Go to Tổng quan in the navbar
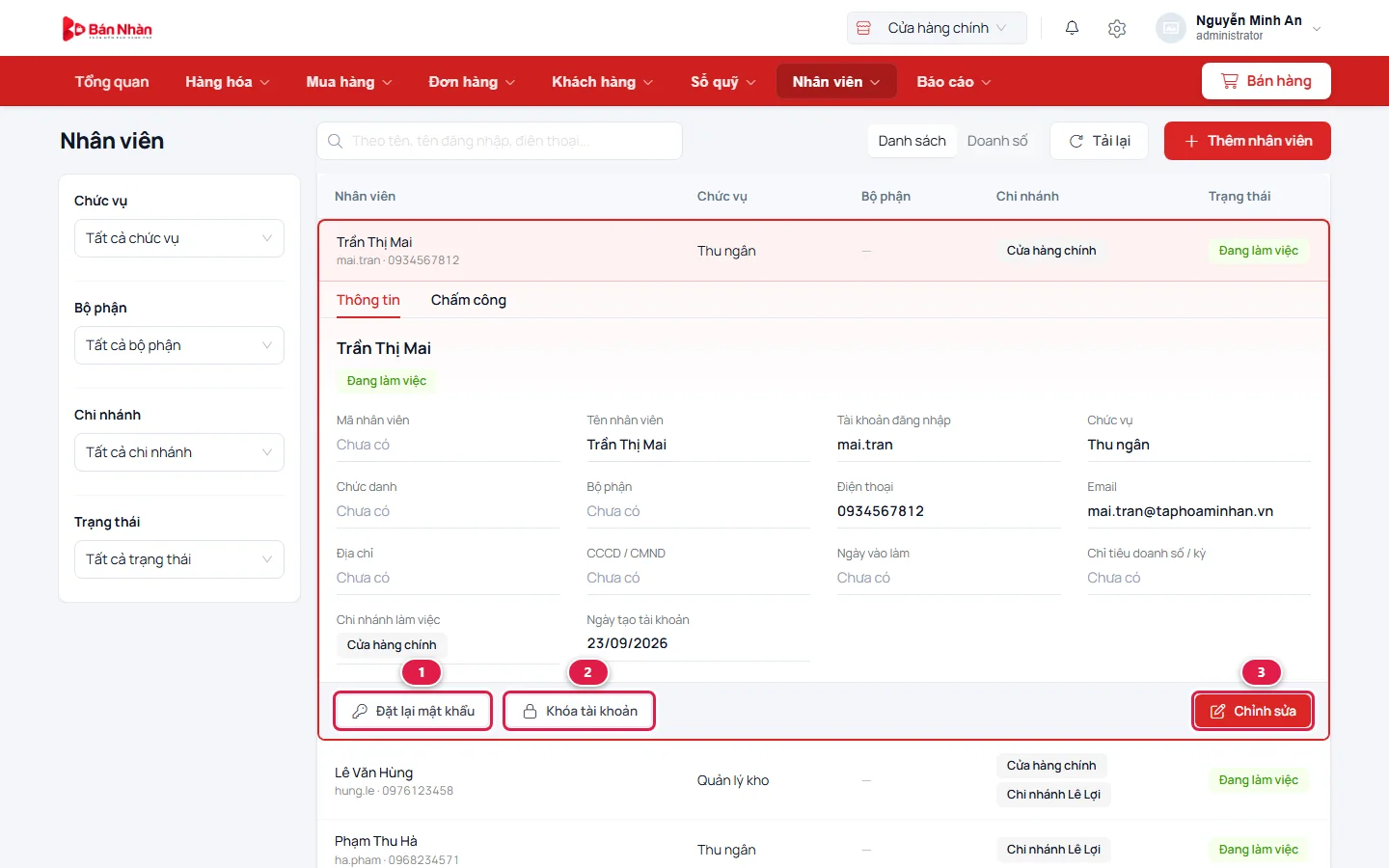Screen dimensions: 1389x868 (x=112, y=81)
